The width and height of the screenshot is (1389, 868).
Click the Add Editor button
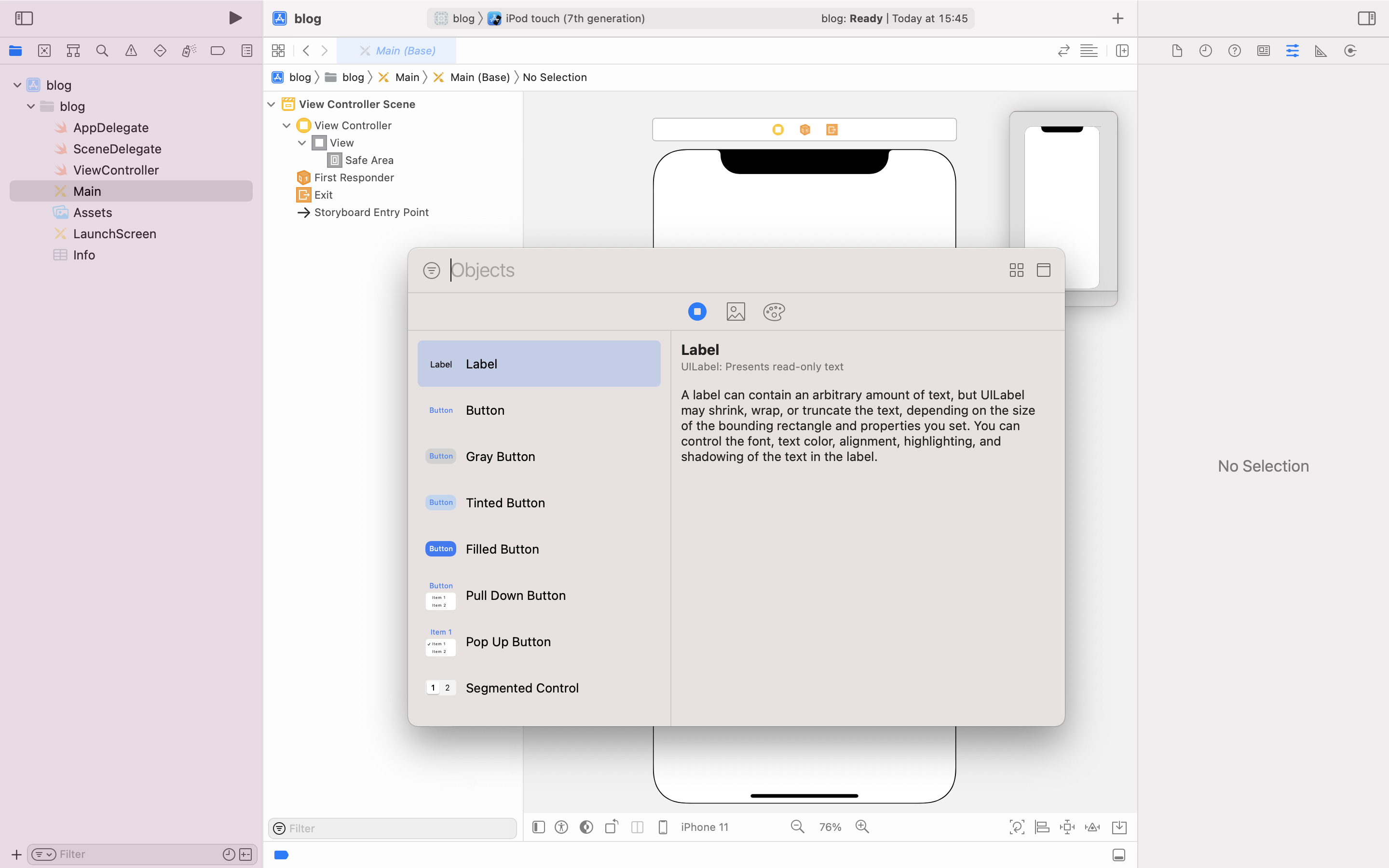pos(1122,50)
